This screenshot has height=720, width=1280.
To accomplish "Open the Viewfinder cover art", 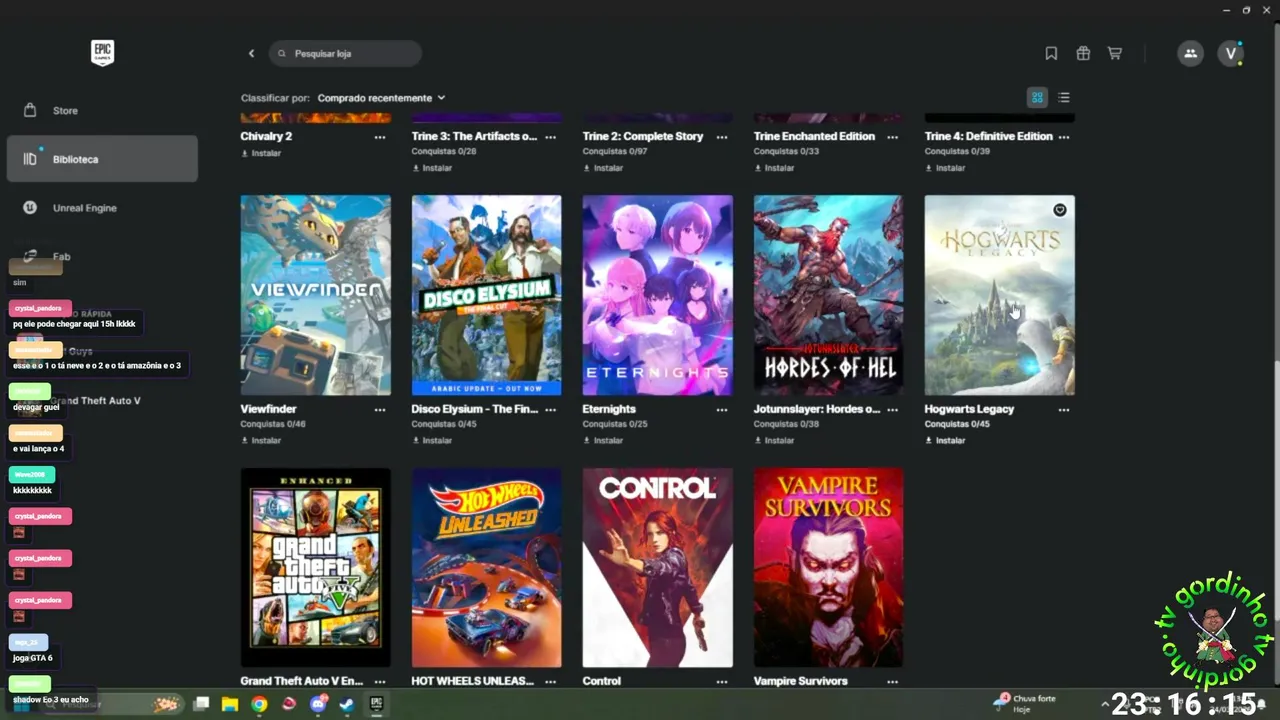I will (x=316, y=295).
